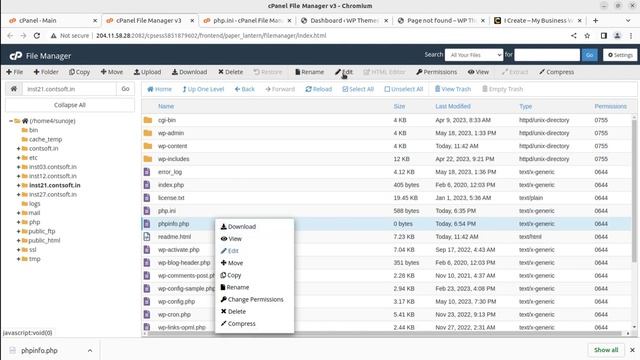640x360 pixels.
Task: Sort the list by the Last Modified column
Action: 453,106
